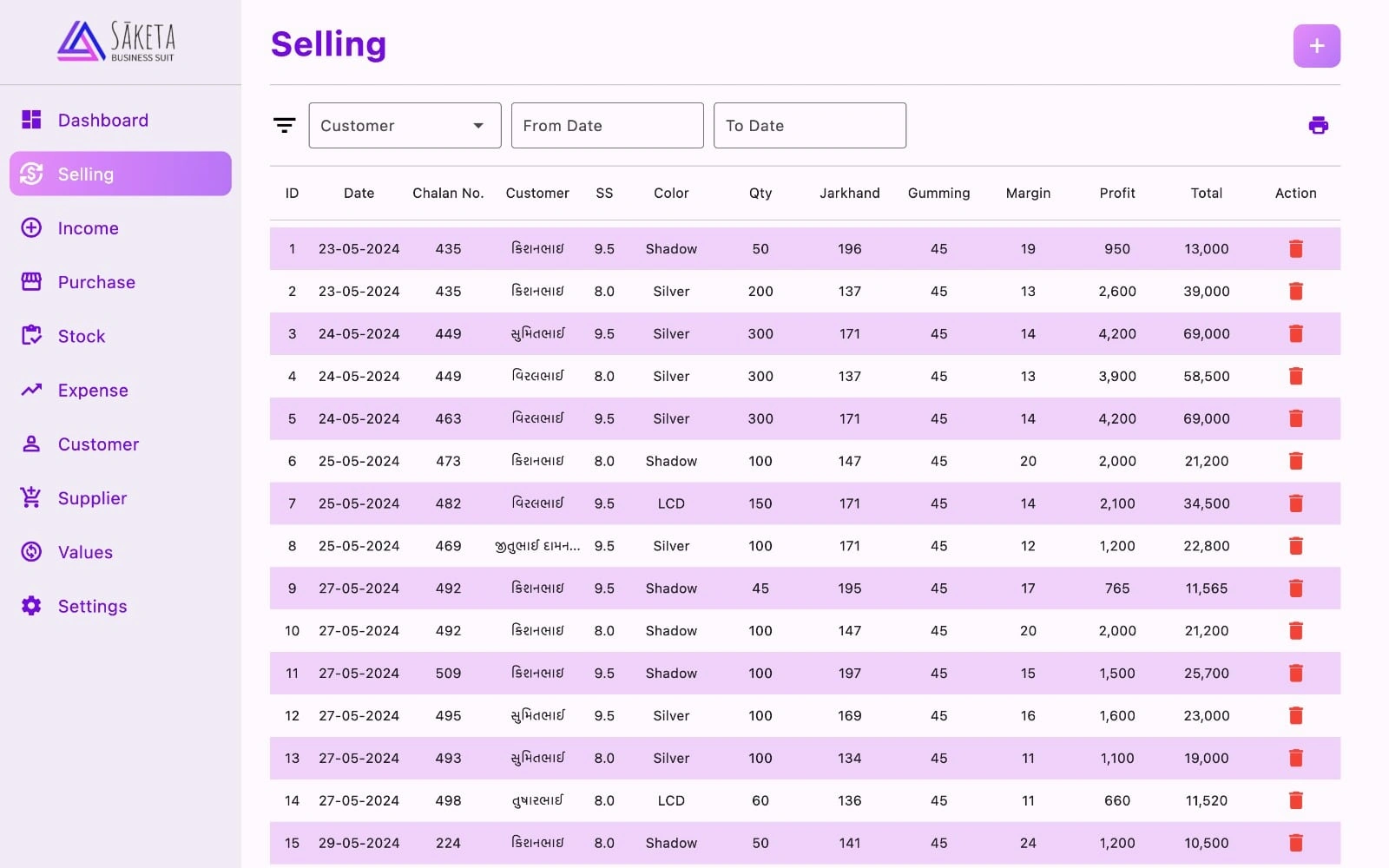Click profit value 3,900
Screen dimensions: 1389x868
coord(1117,376)
